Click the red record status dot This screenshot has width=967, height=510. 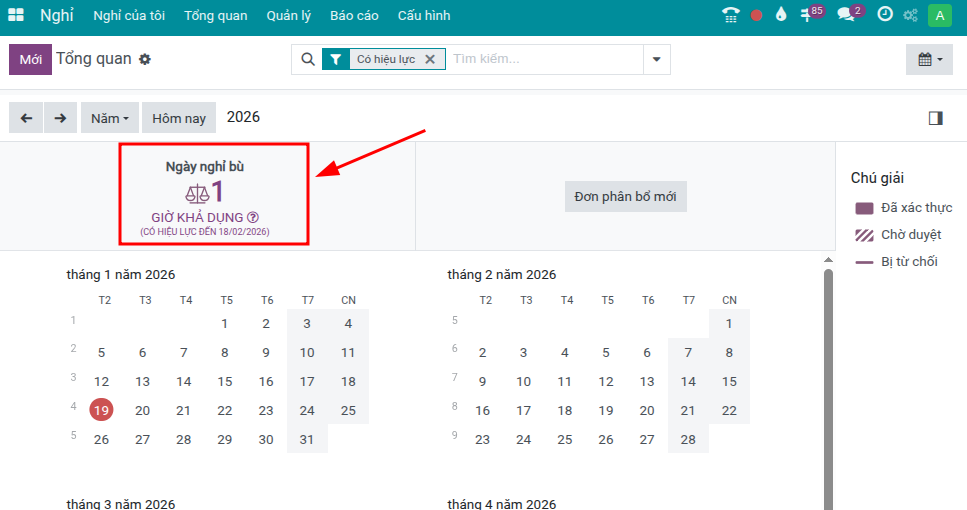pyautogui.click(x=756, y=15)
